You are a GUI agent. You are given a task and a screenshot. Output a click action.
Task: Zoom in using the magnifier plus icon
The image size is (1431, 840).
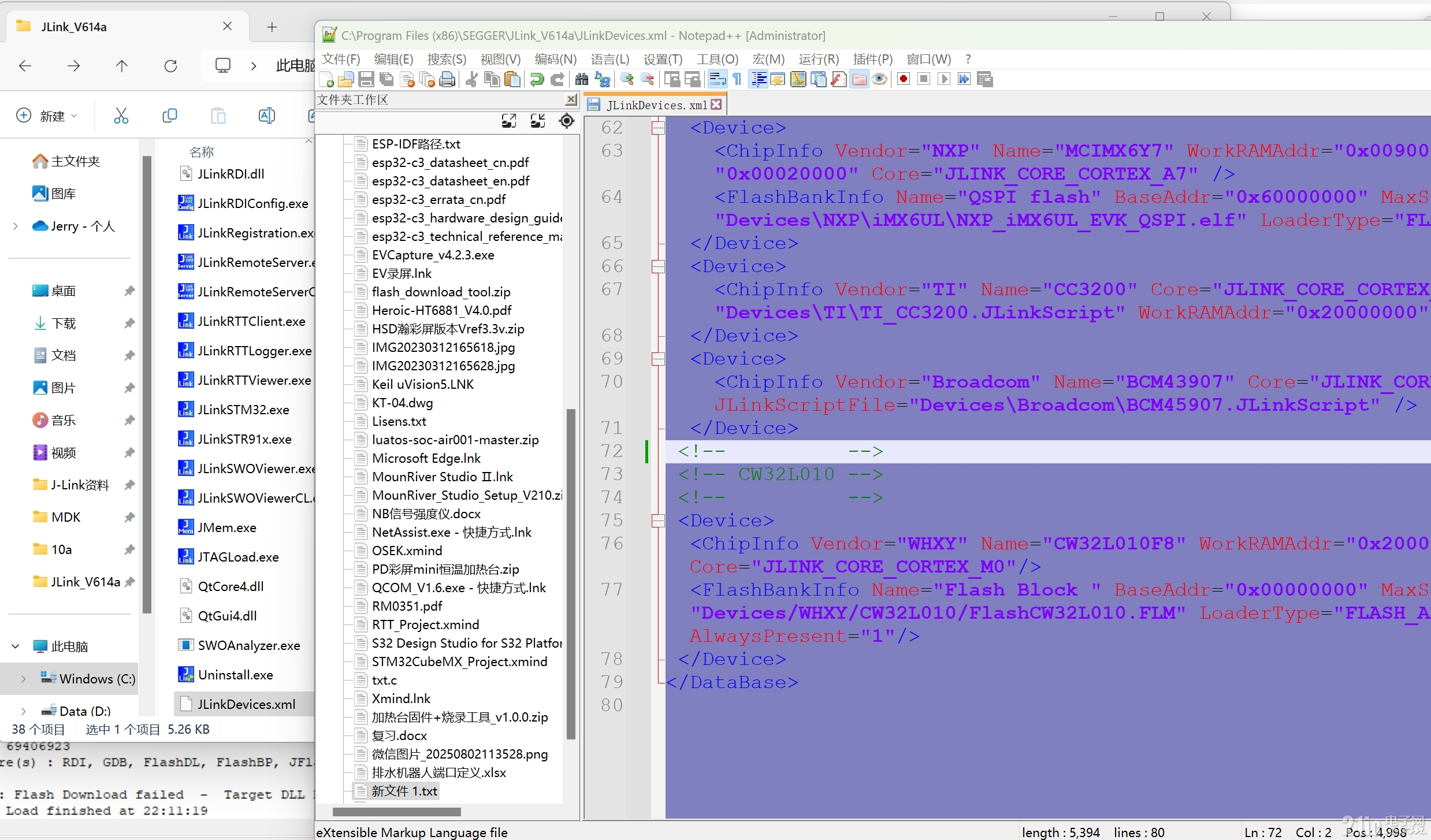(x=627, y=79)
